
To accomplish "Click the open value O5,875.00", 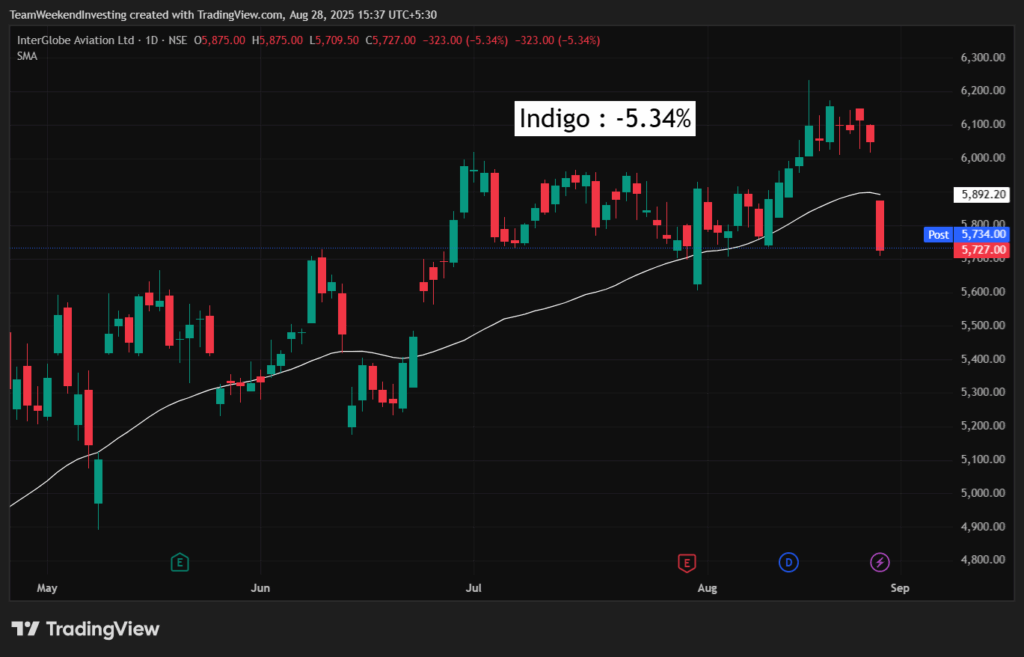I will (219, 40).
